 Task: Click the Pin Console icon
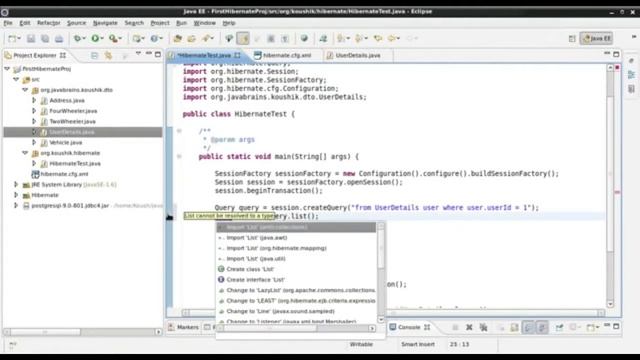coord(559,327)
